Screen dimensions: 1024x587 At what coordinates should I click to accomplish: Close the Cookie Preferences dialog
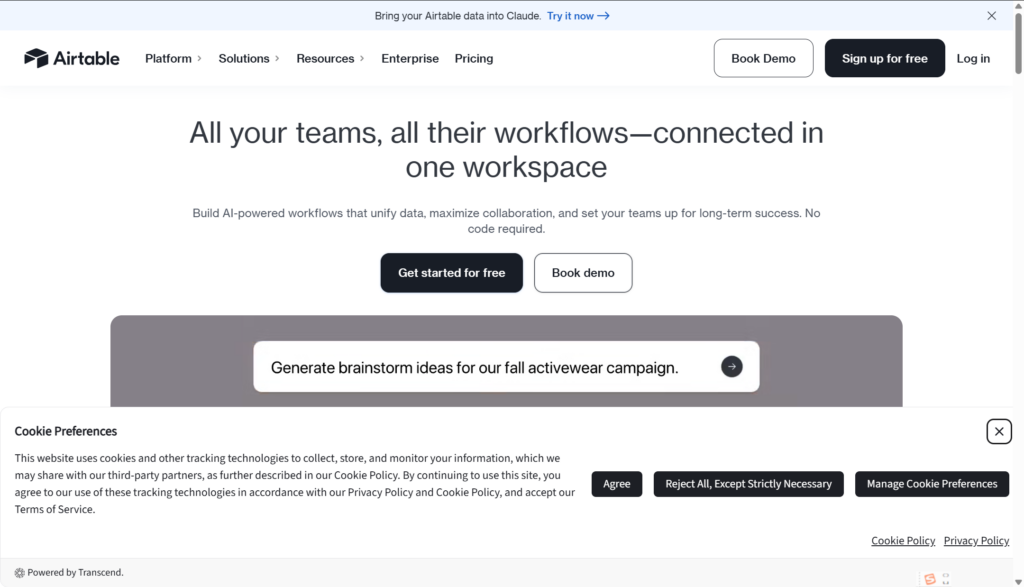coord(999,432)
